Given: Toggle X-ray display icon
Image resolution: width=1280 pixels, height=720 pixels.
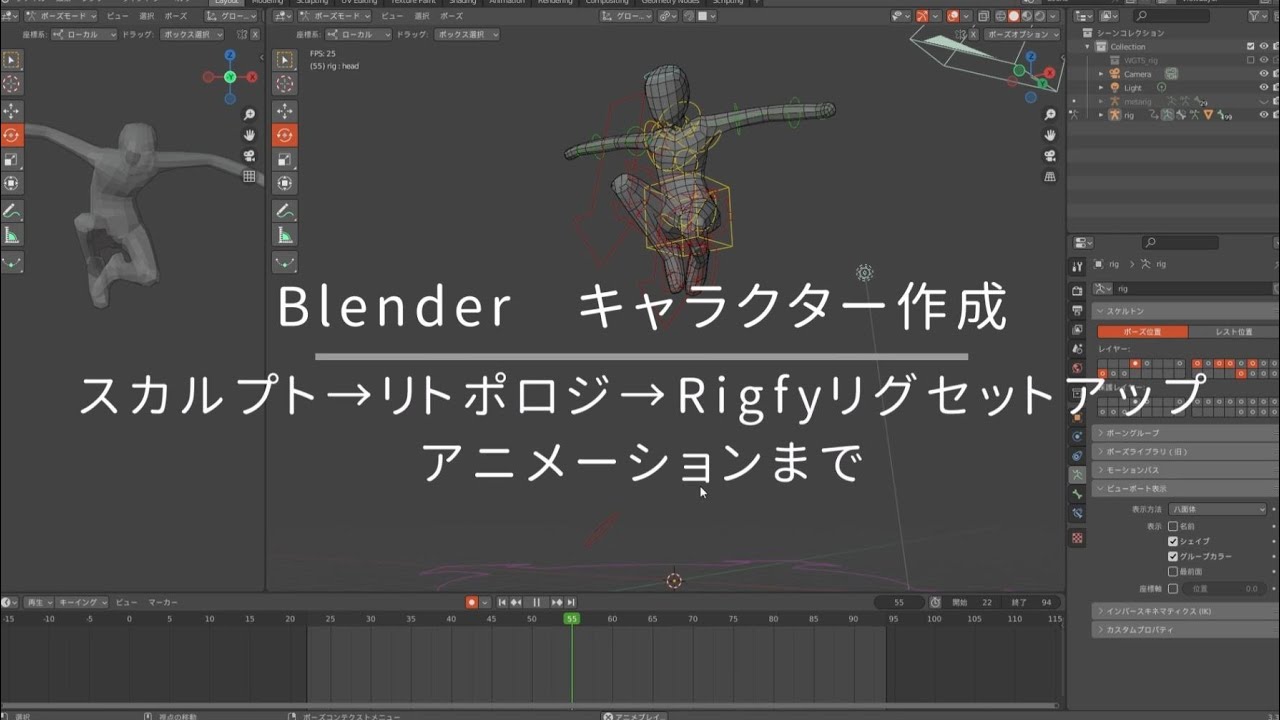Looking at the screenshot, I should pos(984,16).
